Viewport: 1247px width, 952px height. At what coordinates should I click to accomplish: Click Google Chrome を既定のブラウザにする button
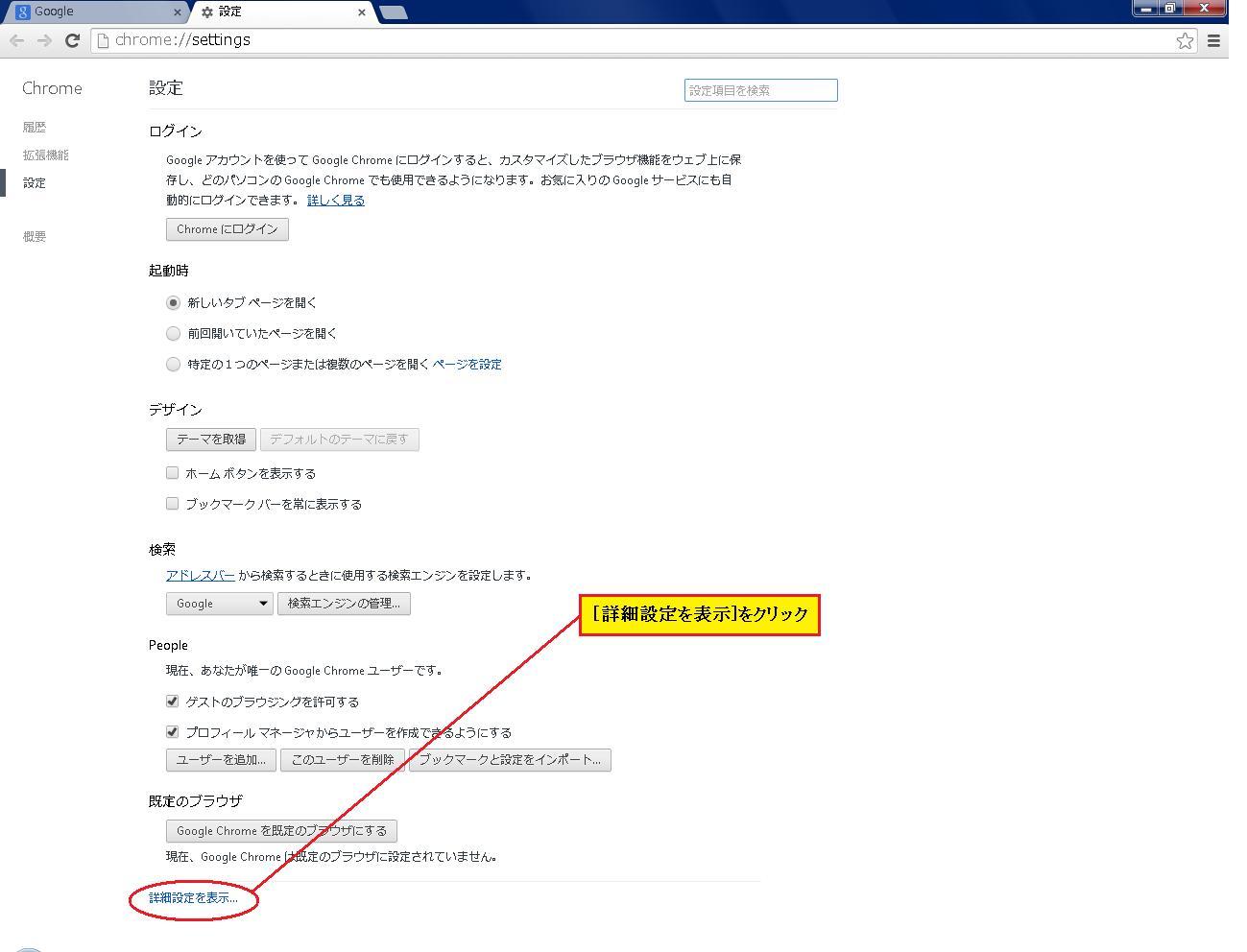tap(282, 831)
